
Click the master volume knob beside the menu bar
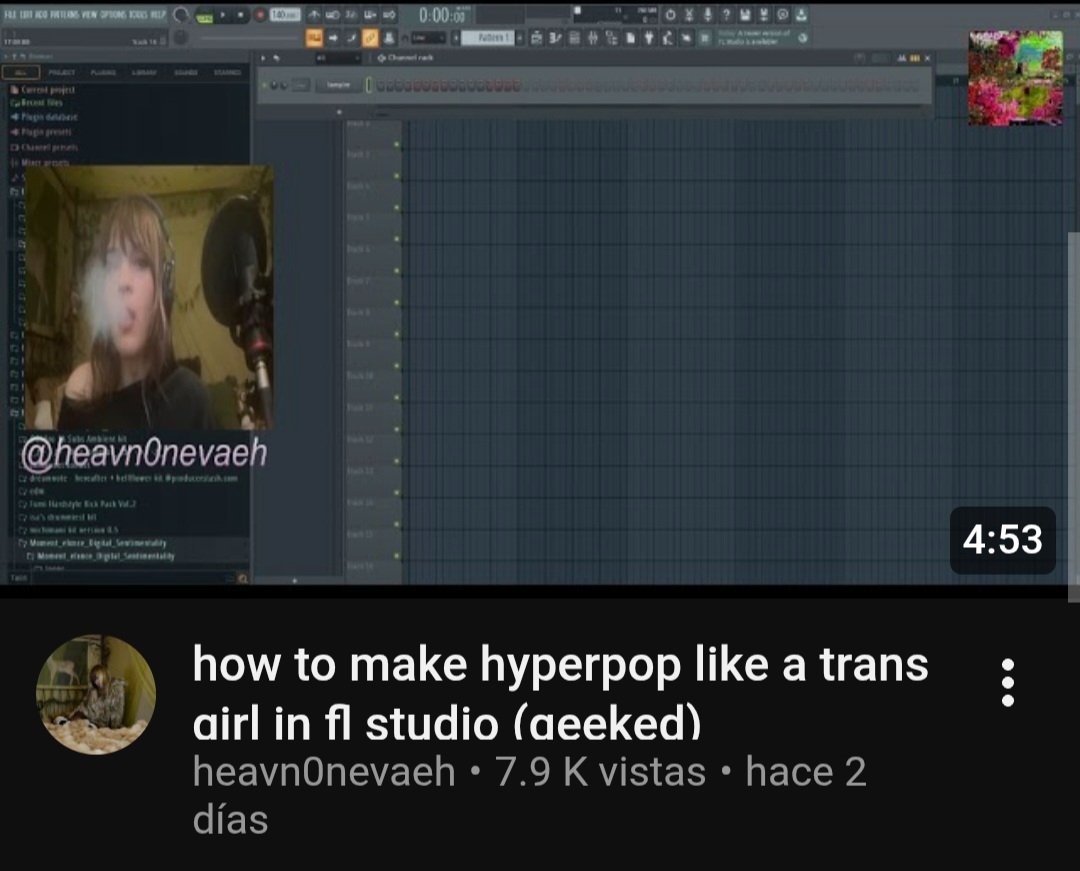click(x=180, y=14)
